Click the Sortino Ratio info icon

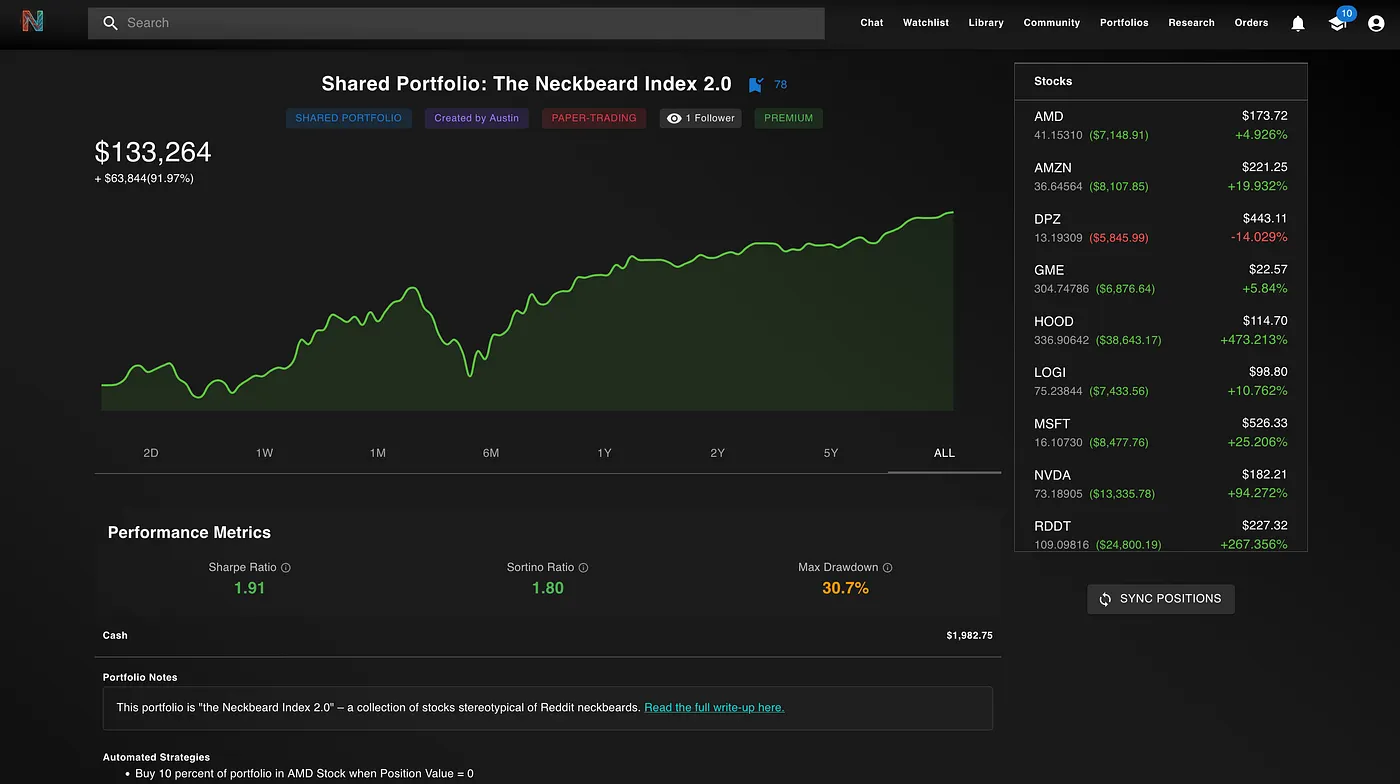pos(584,568)
